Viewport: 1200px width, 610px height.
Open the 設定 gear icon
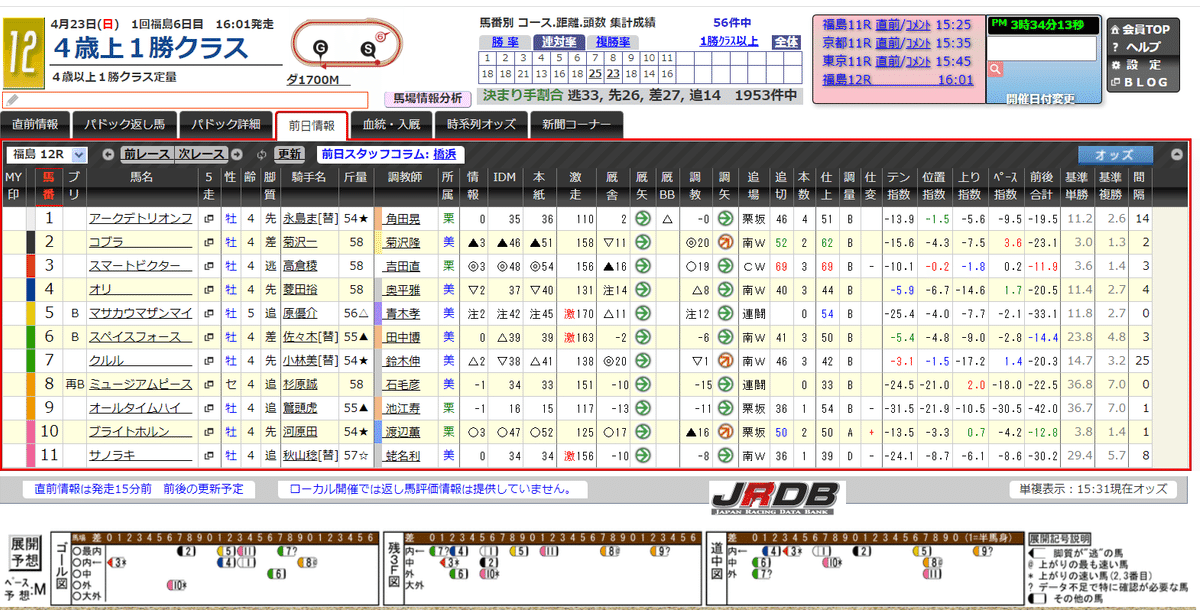(x=1116, y=64)
